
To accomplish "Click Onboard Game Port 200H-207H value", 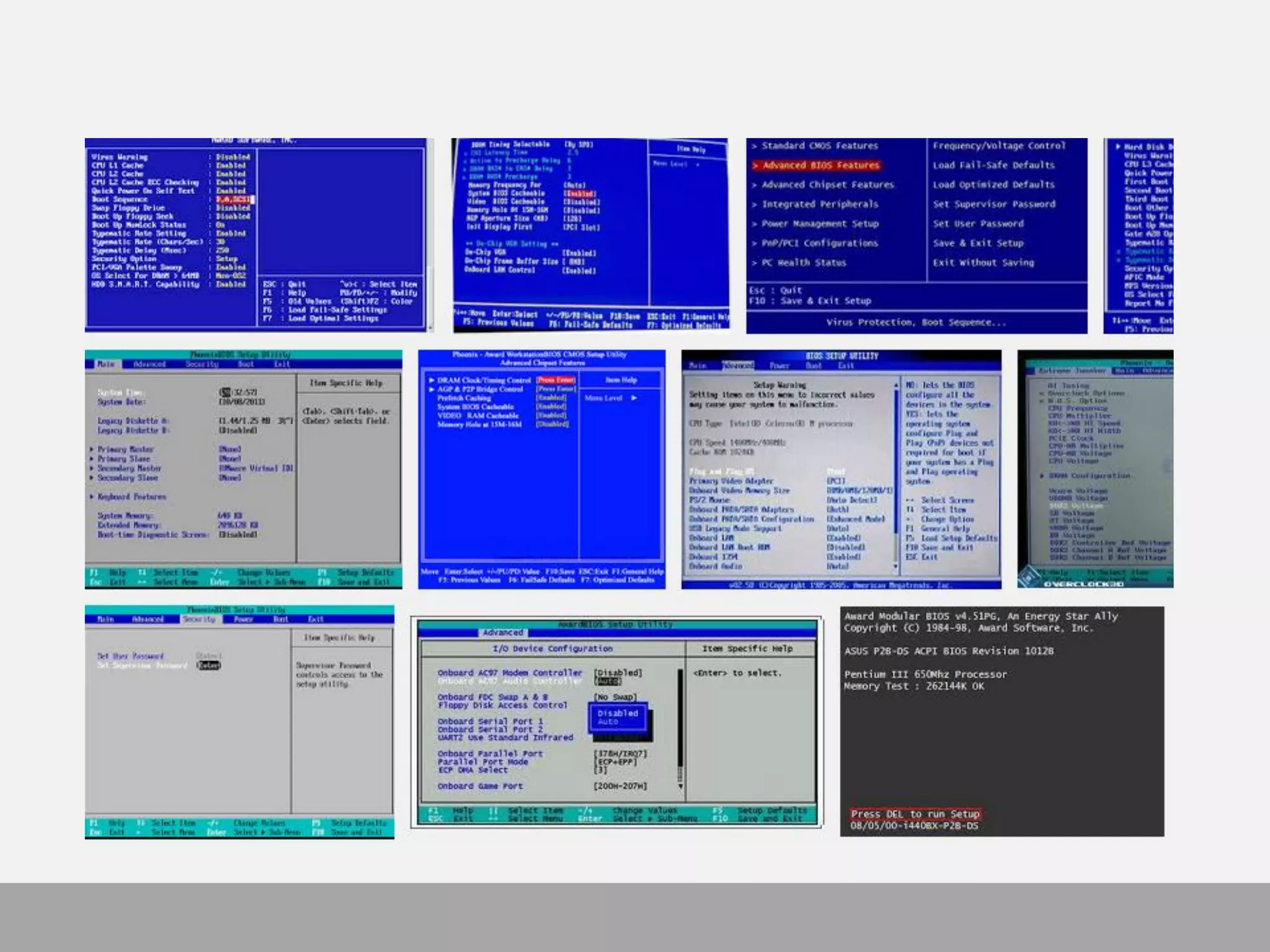I will coord(620,786).
